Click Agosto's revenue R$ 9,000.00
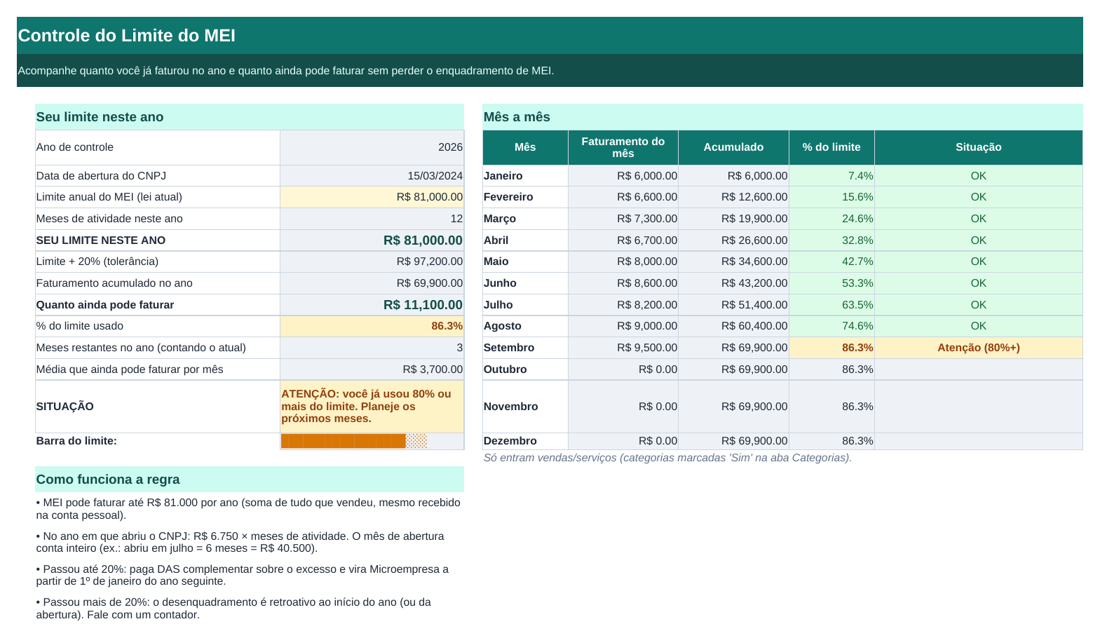This screenshot has width=1100, height=638. [x=623, y=326]
